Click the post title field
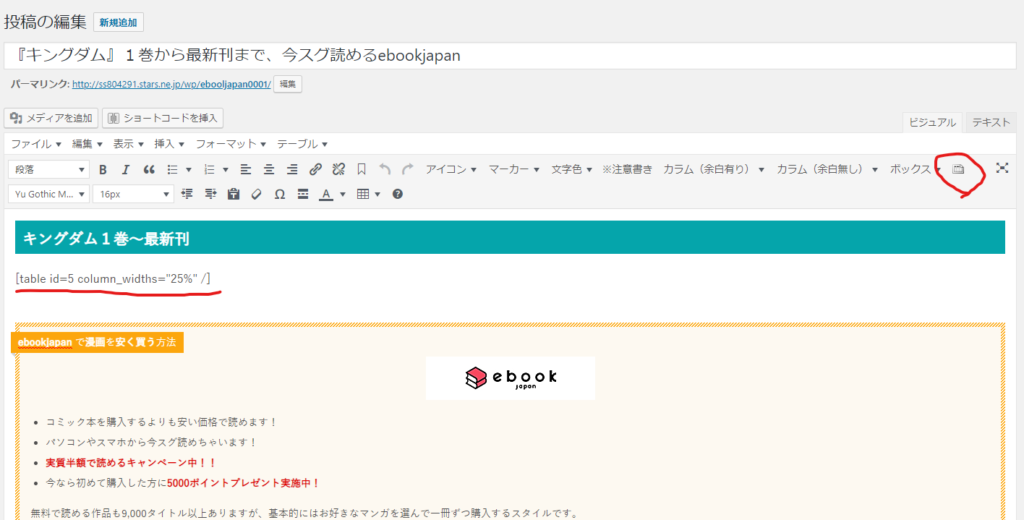This screenshot has height=520, width=1024. click(510, 56)
